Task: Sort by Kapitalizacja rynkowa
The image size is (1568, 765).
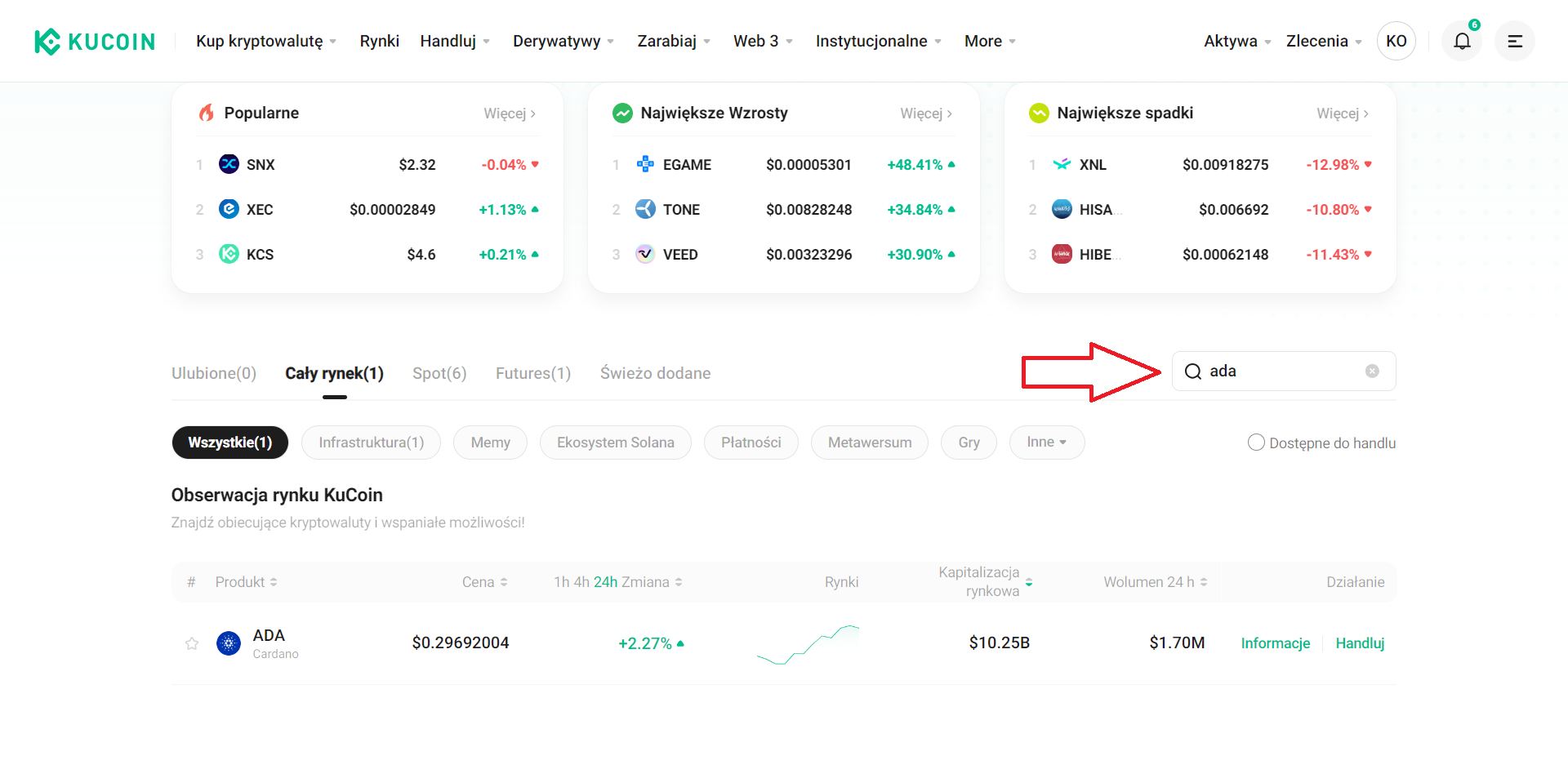Action: tap(986, 581)
